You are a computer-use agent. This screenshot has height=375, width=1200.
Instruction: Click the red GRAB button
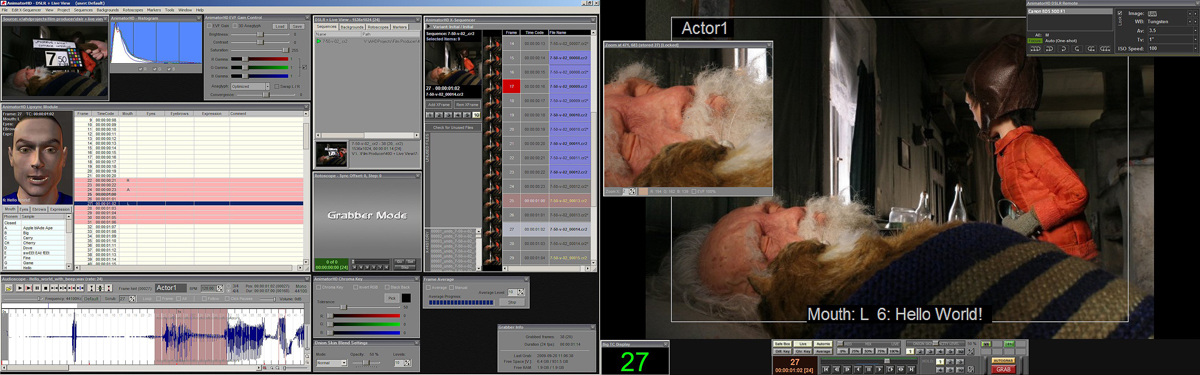(x=1004, y=369)
